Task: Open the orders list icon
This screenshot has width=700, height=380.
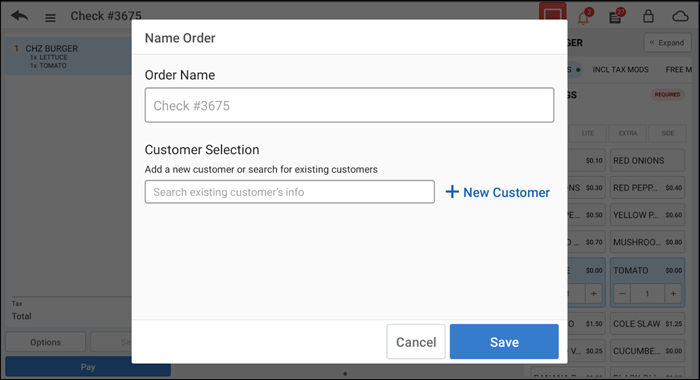Action: pos(615,17)
